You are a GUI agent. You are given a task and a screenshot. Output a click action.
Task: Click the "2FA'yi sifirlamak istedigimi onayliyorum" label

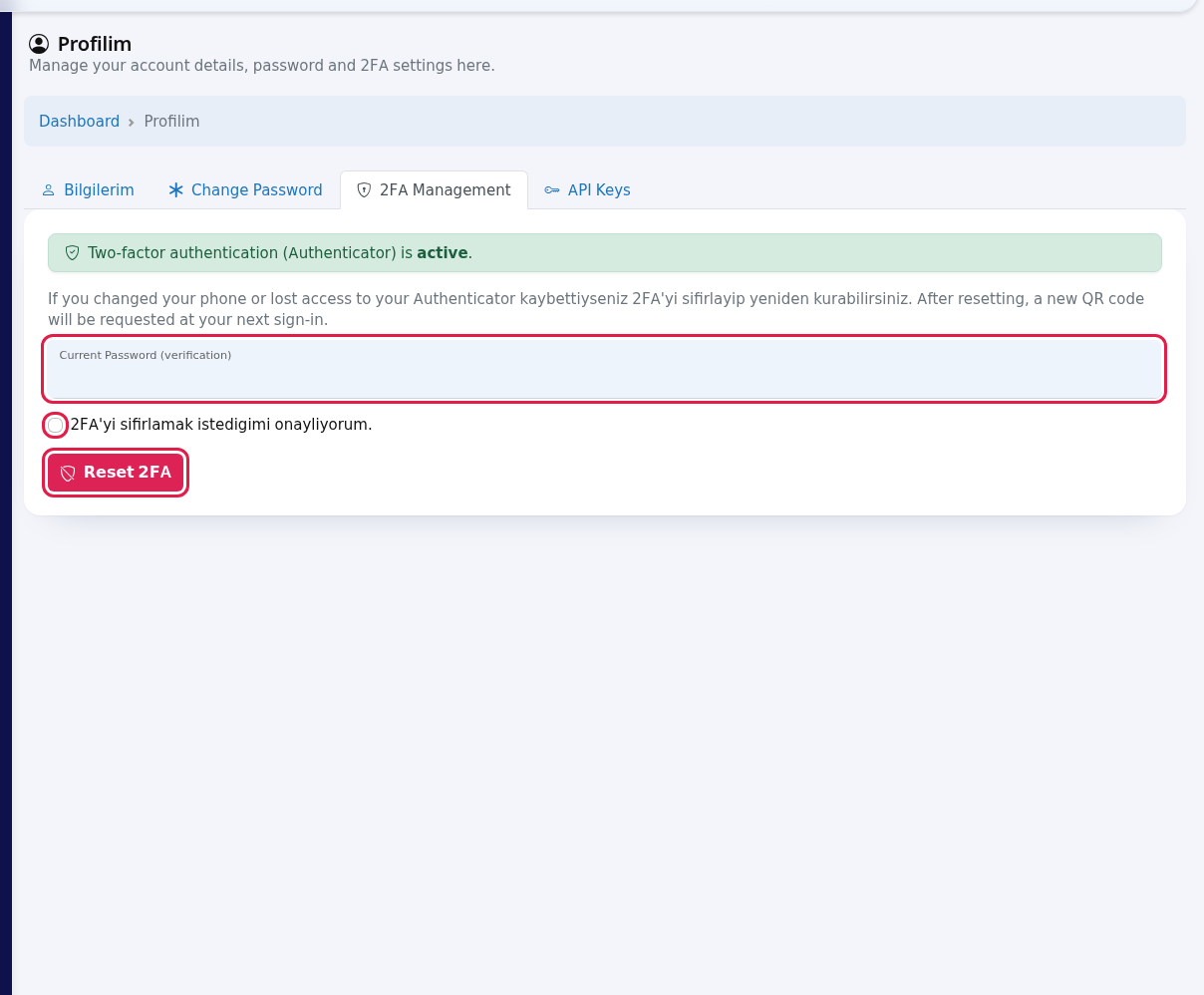click(x=221, y=424)
